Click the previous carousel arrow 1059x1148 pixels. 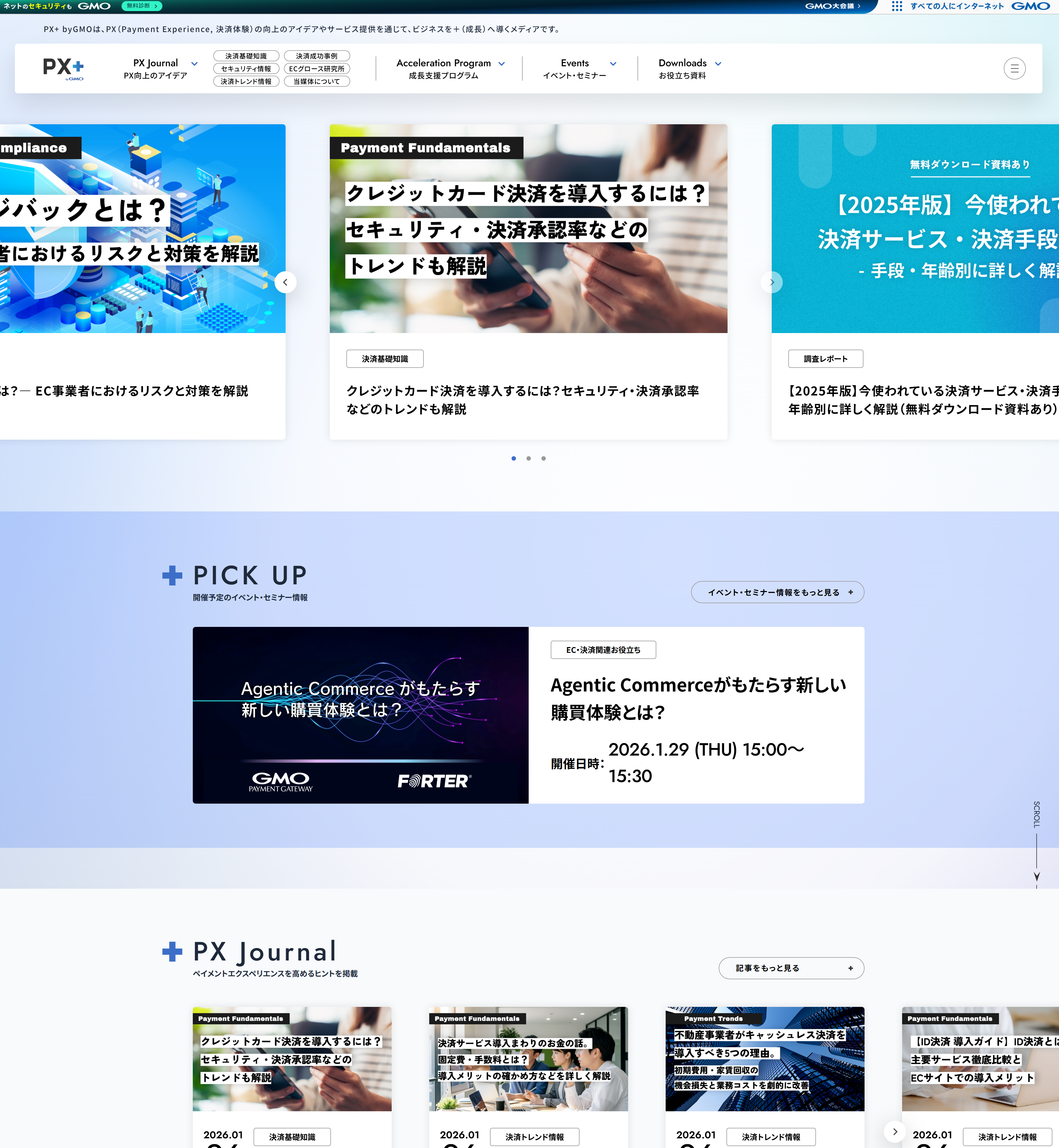[x=286, y=282]
